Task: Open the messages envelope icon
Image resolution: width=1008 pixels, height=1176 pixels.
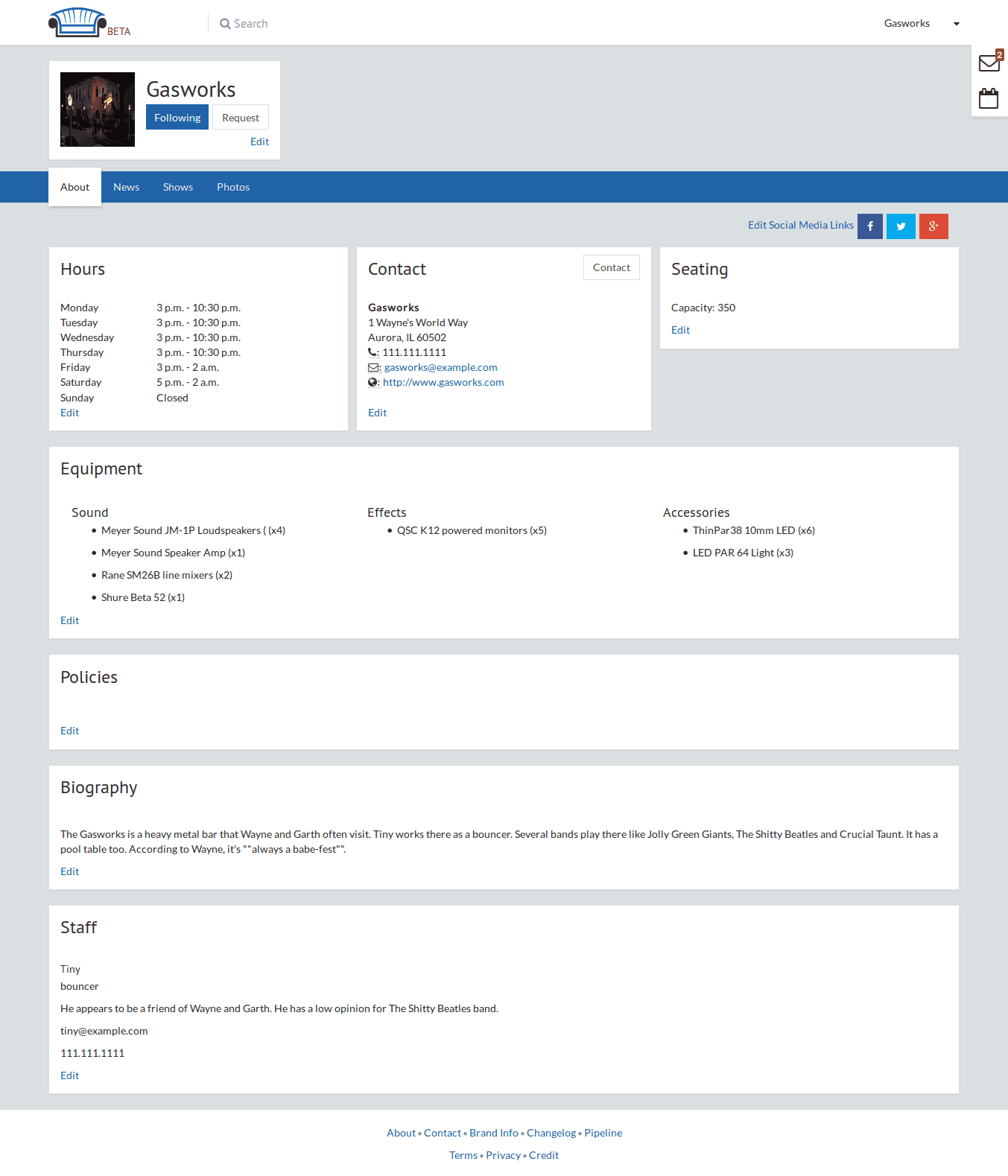Action: (989, 63)
